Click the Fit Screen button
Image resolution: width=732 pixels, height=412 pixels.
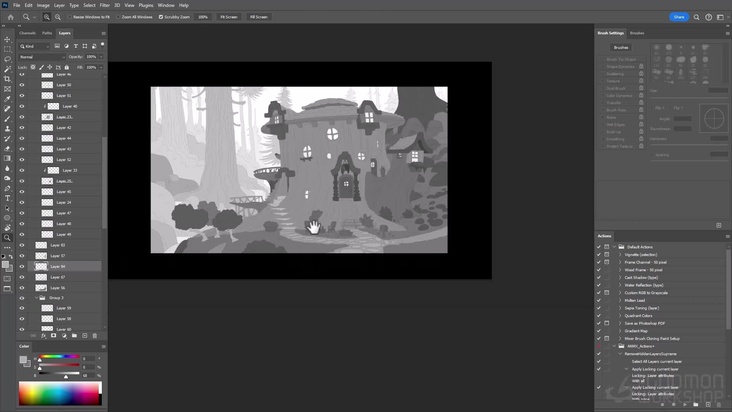[x=229, y=17]
